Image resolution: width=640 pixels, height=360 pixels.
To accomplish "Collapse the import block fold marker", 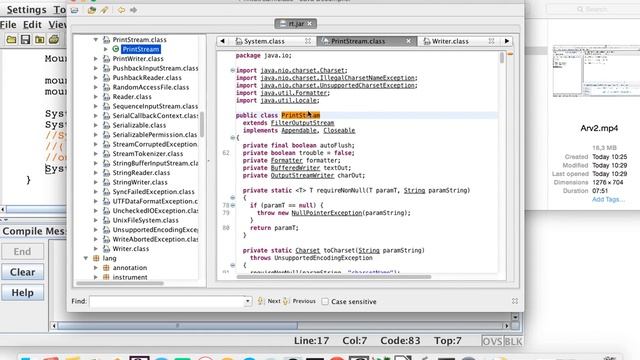I will (232, 70).
